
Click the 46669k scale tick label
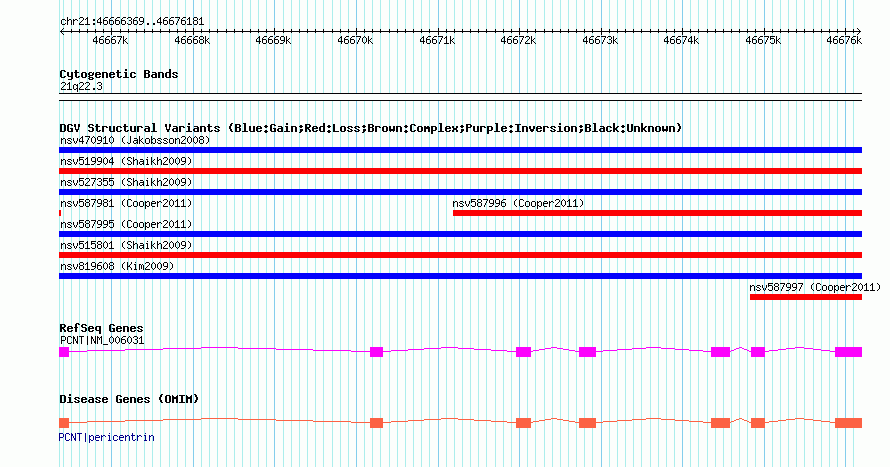273,41
